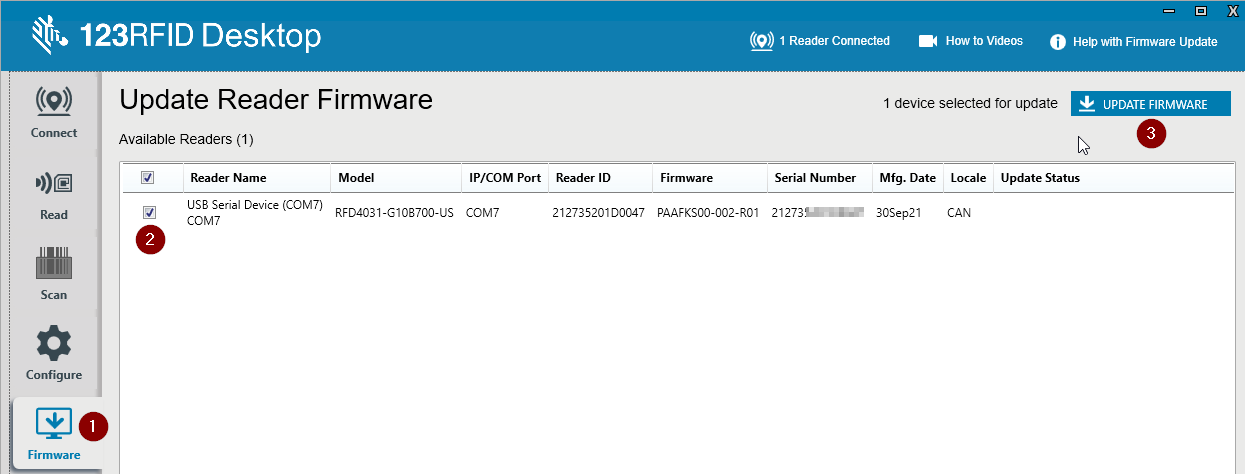Sort by Firmware column header
The image size is (1245, 474).
pos(686,178)
